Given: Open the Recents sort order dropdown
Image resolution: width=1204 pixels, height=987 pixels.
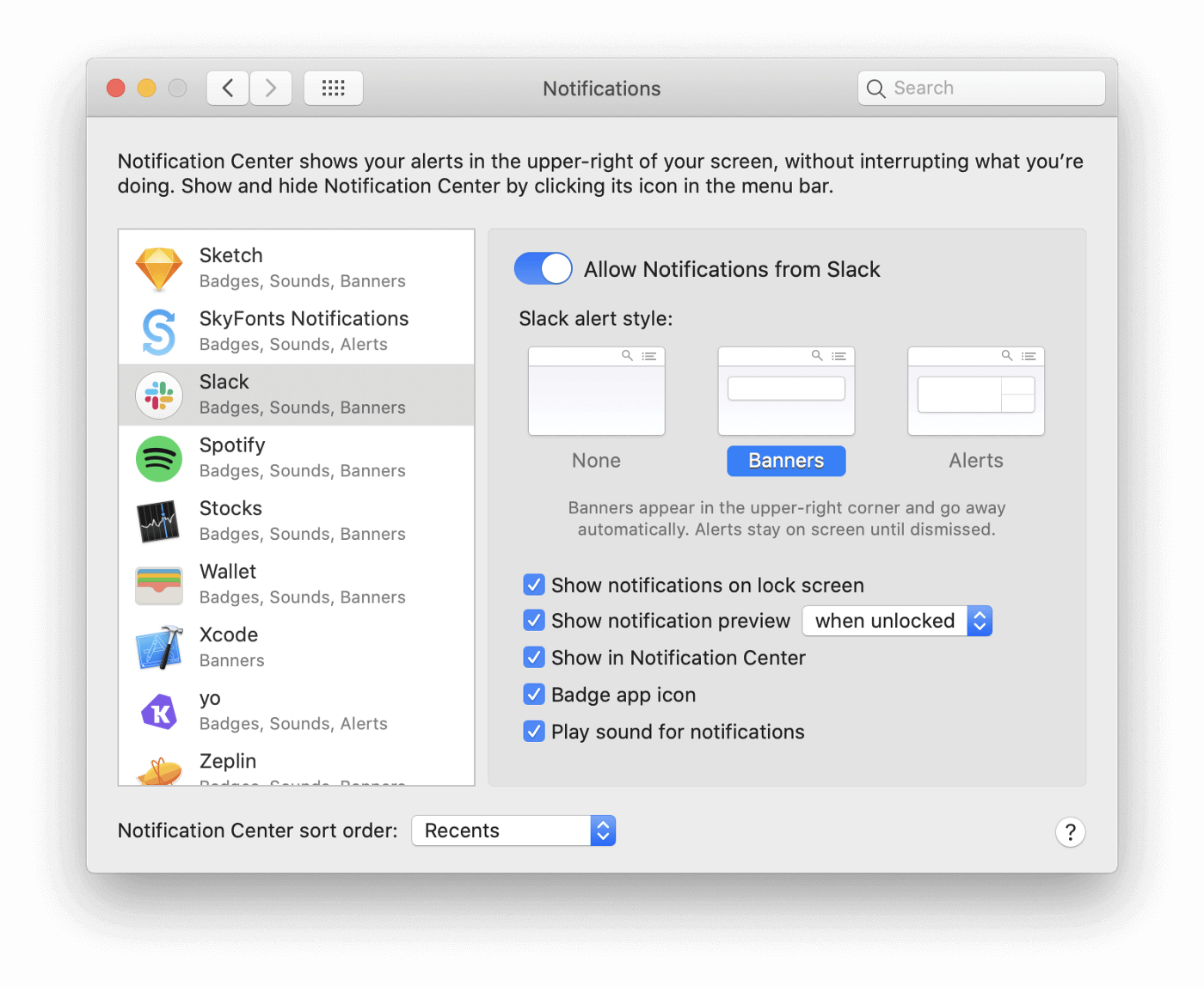Looking at the screenshot, I should 513,831.
